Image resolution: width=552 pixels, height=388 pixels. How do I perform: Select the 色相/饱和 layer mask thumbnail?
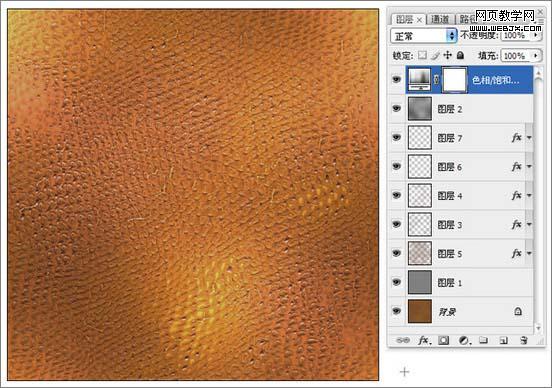click(x=454, y=80)
